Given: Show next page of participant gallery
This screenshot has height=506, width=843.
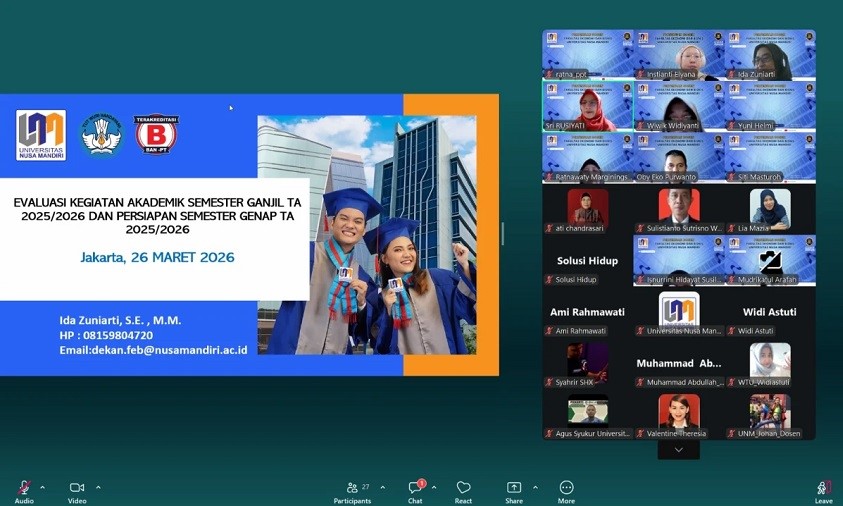Looking at the screenshot, I should click(x=679, y=450).
